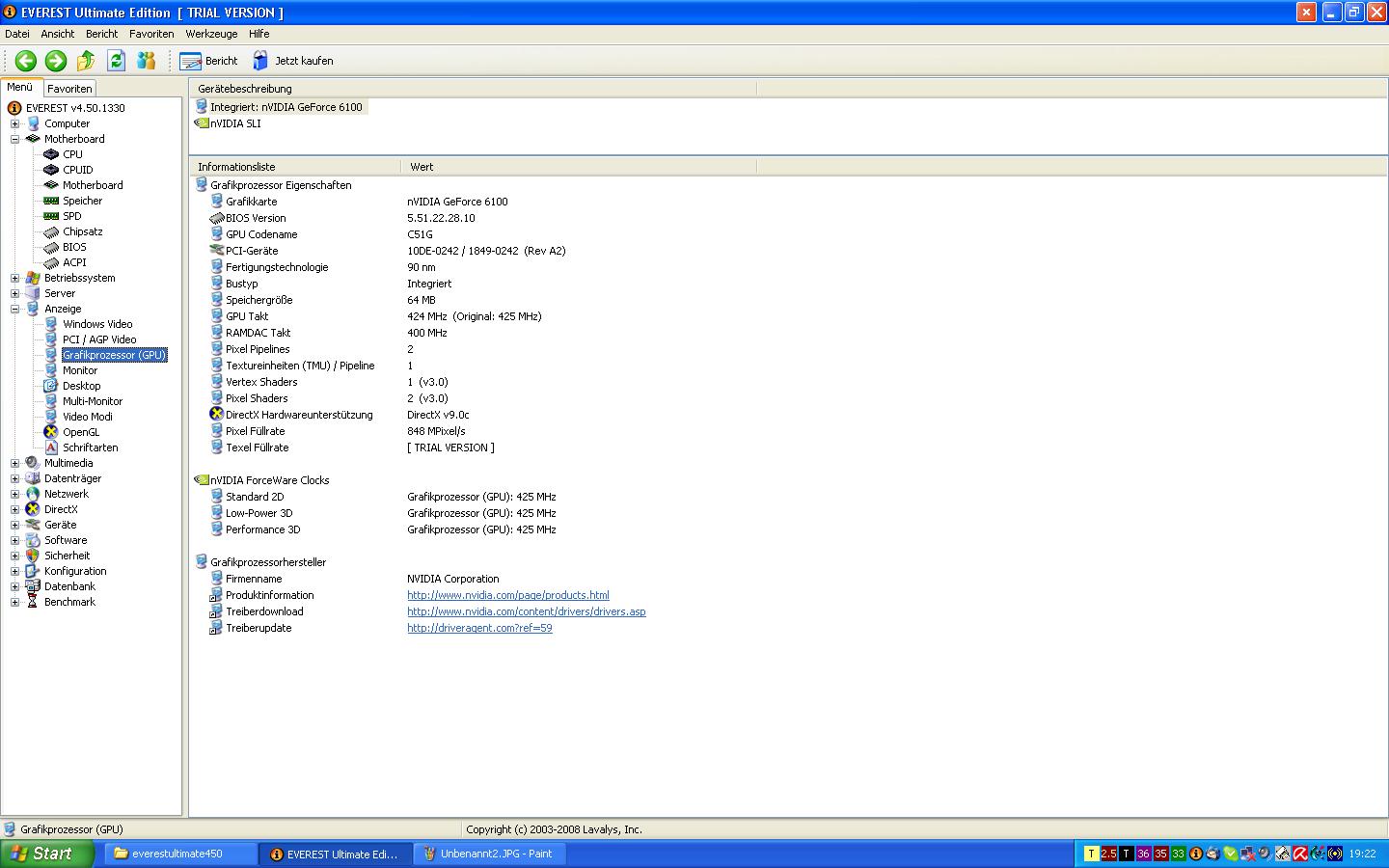Select Integriert: nVIDIA GeForce 6100 device
The height and width of the screenshot is (868, 1389).
click(280, 107)
